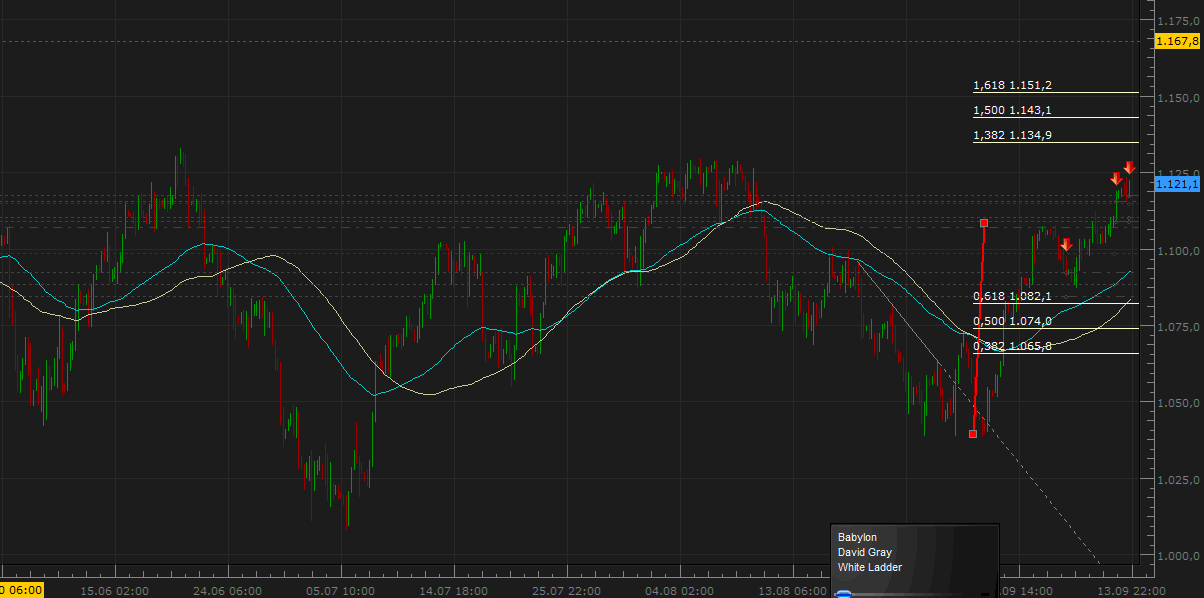Select the 1,618 Fibonacci level label

(1012, 86)
